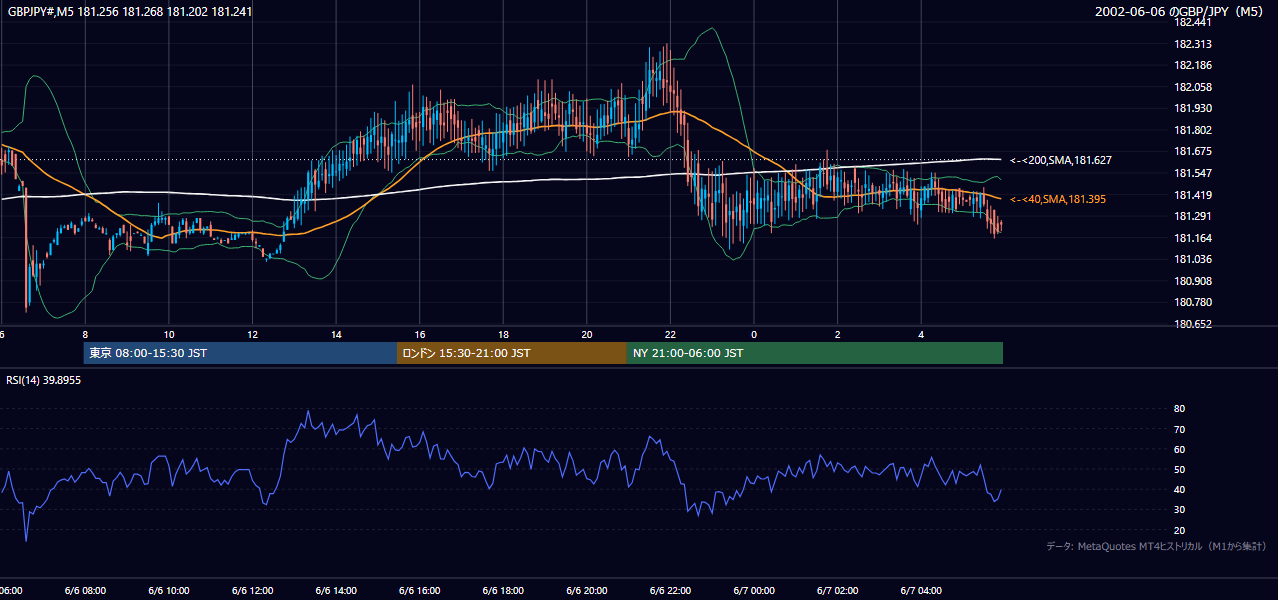Click hour label 4 under the price chart
The width and height of the screenshot is (1278, 600).
tap(921, 335)
